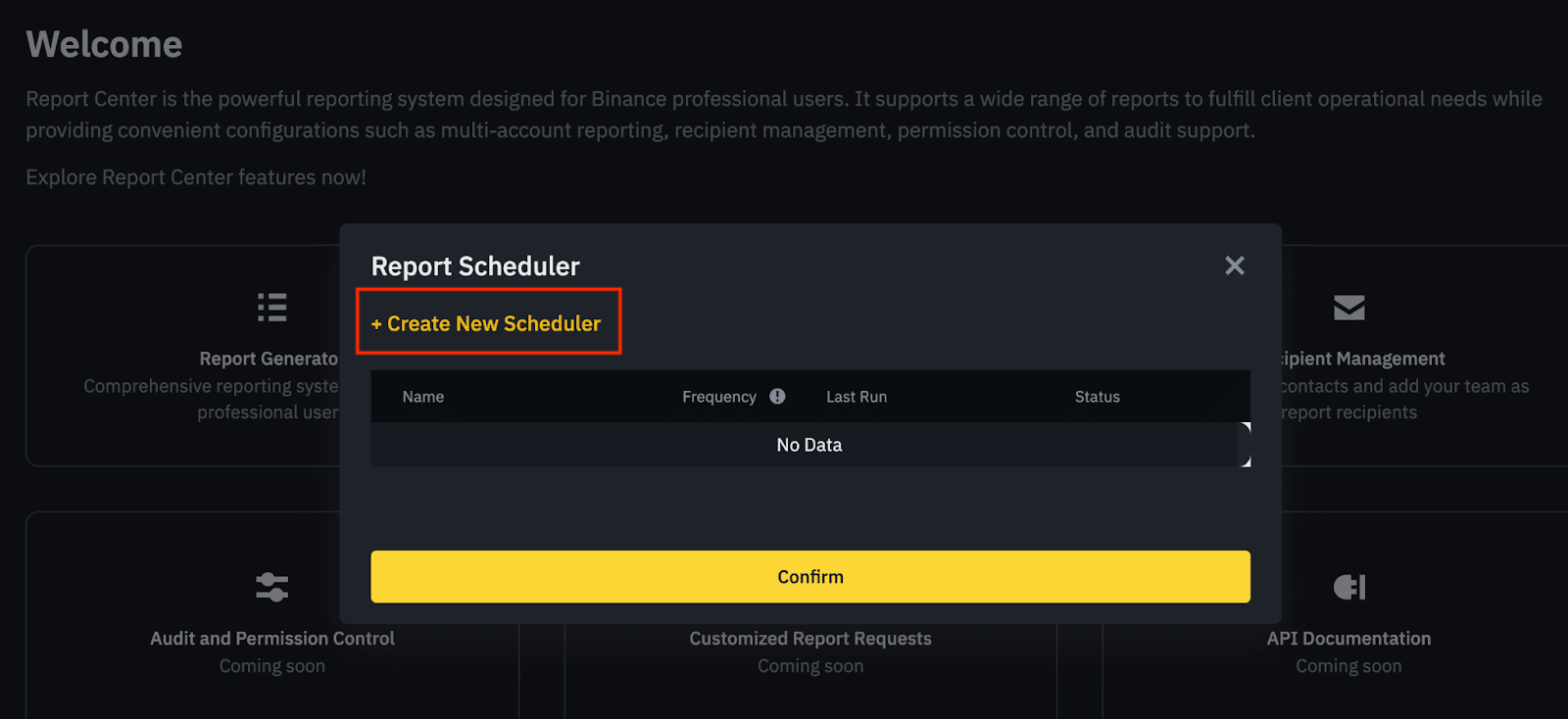Viewport: 1568px width, 719px height.
Task: Click the Frequency column header
Action: [718, 397]
